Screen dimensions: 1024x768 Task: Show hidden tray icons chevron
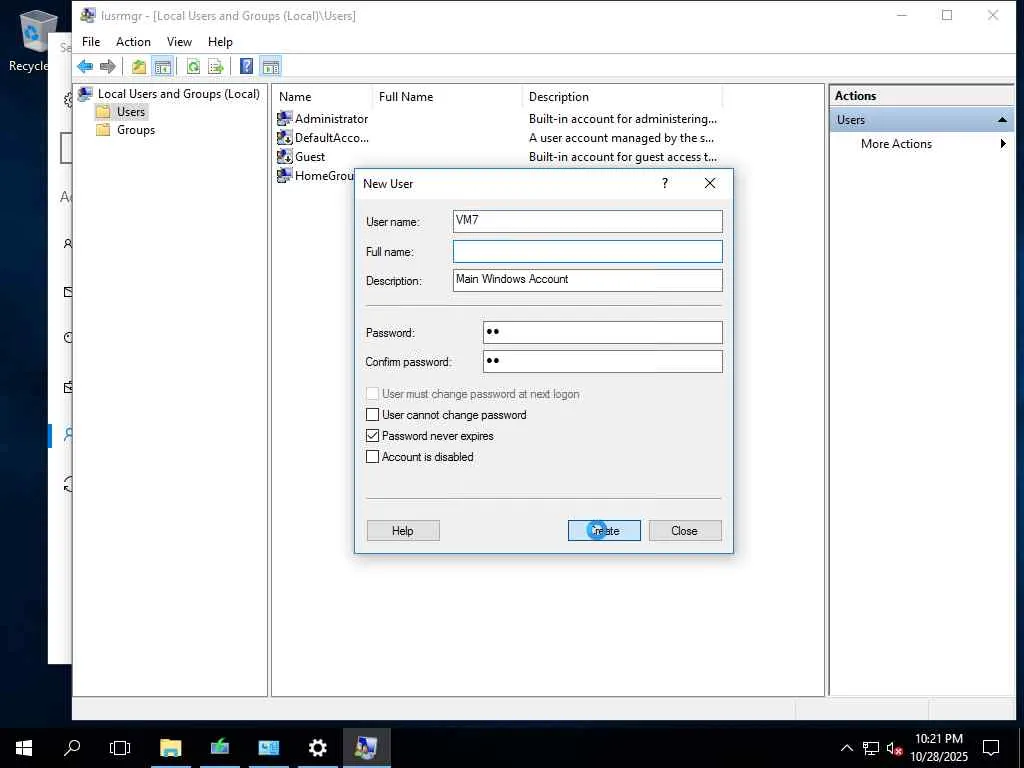click(846, 748)
